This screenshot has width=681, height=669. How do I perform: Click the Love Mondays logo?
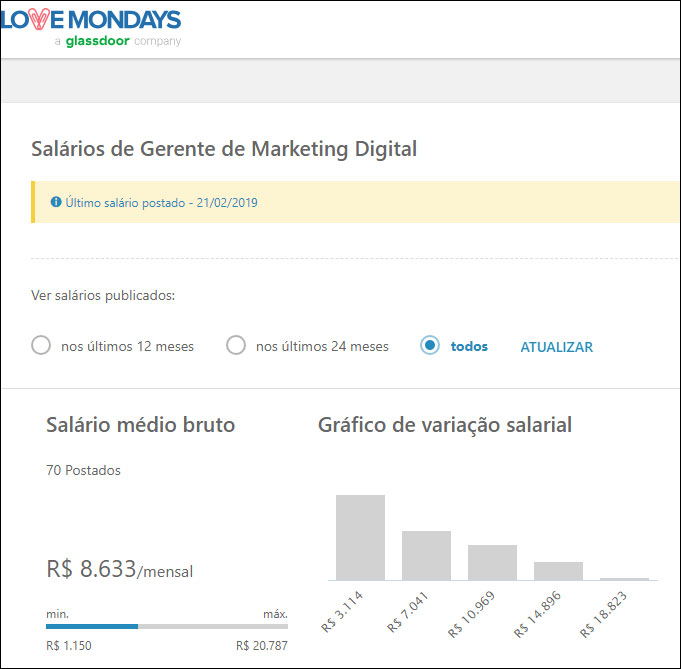90,19
